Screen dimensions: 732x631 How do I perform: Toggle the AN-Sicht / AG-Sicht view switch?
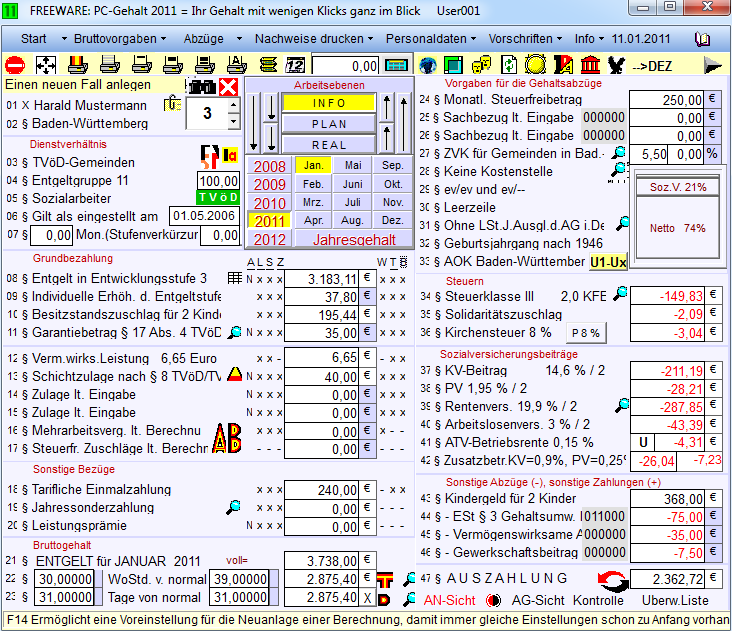pos(492,601)
